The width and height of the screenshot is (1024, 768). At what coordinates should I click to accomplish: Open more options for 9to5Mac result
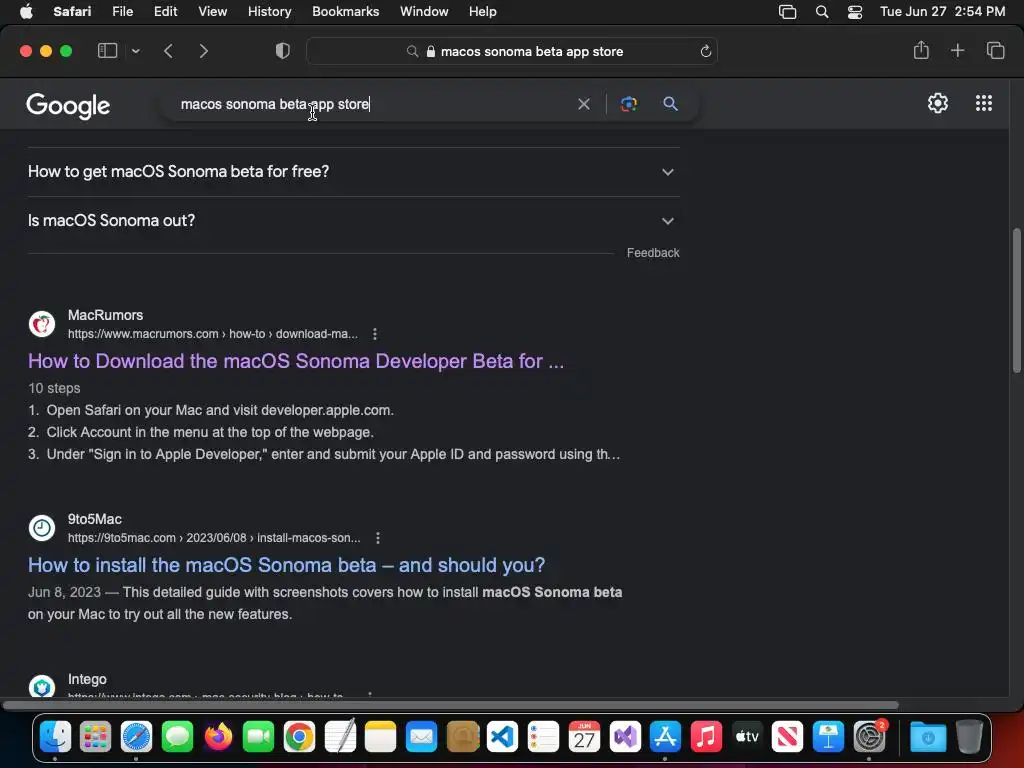pos(378,537)
